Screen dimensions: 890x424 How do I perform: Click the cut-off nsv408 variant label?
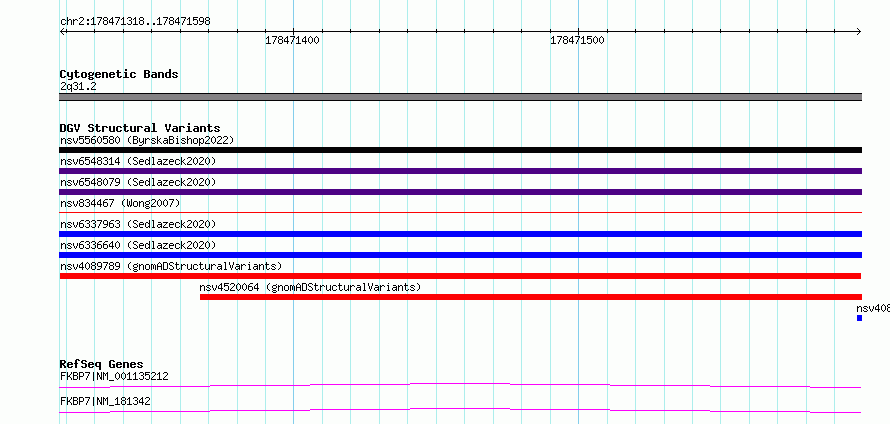(x=873, y=308)
